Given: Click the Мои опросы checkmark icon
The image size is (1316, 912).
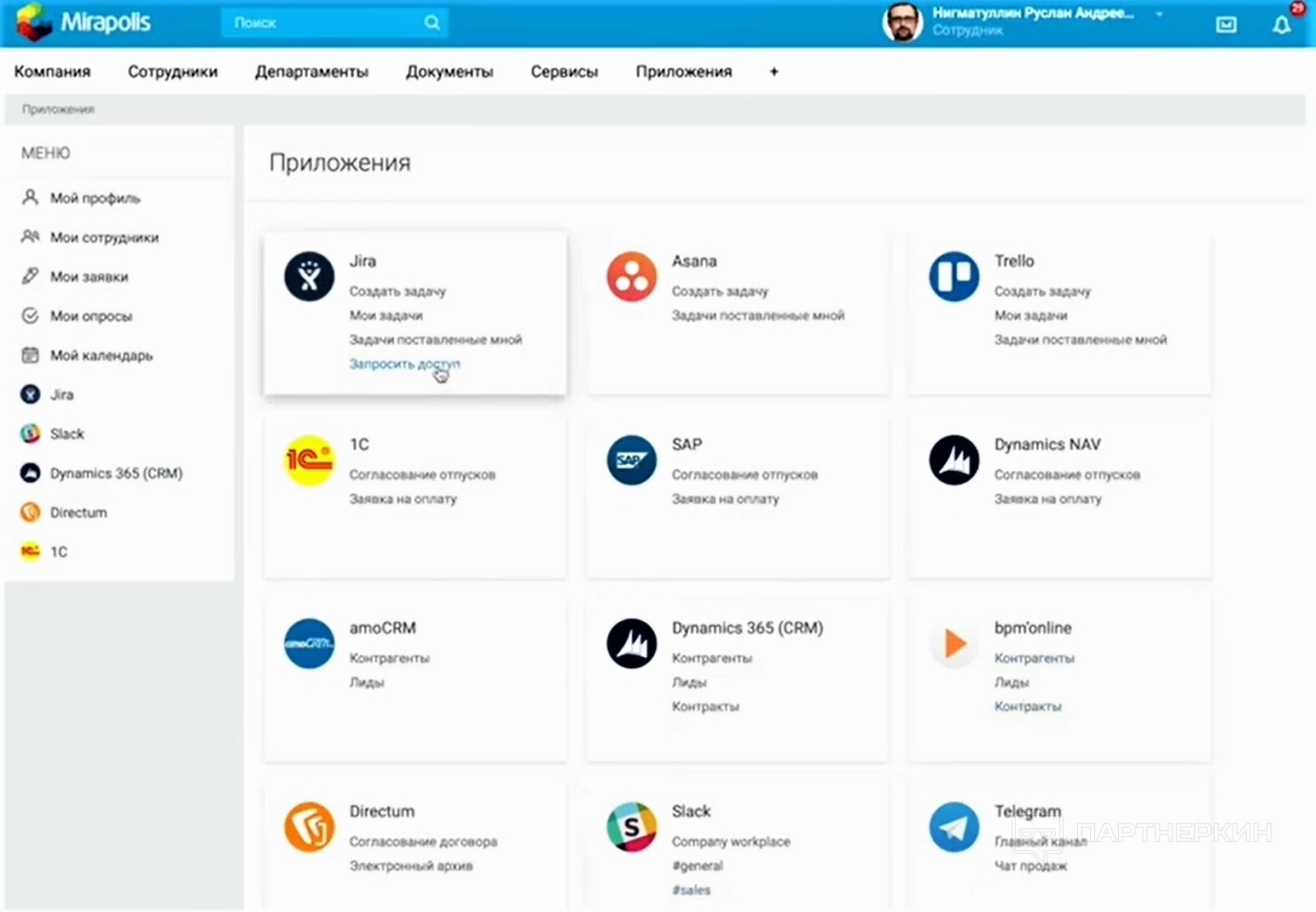Looking at the screenshot, I should (x=30, y=316).
